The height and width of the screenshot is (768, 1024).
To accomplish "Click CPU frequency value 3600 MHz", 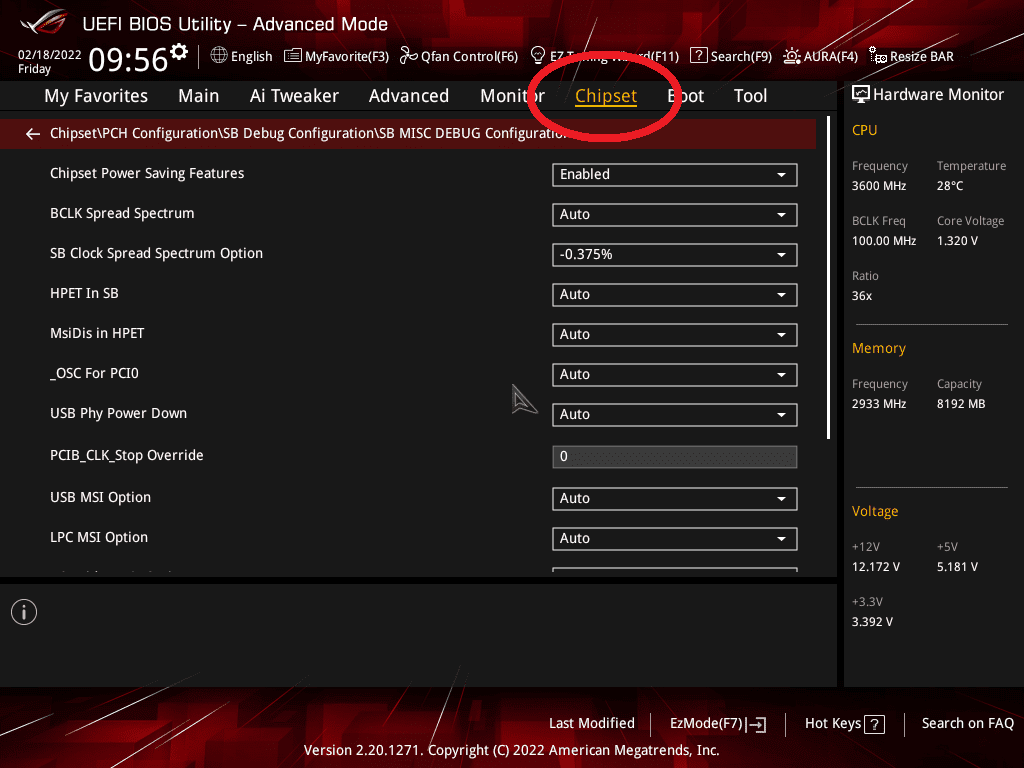I will click(879, 186).
